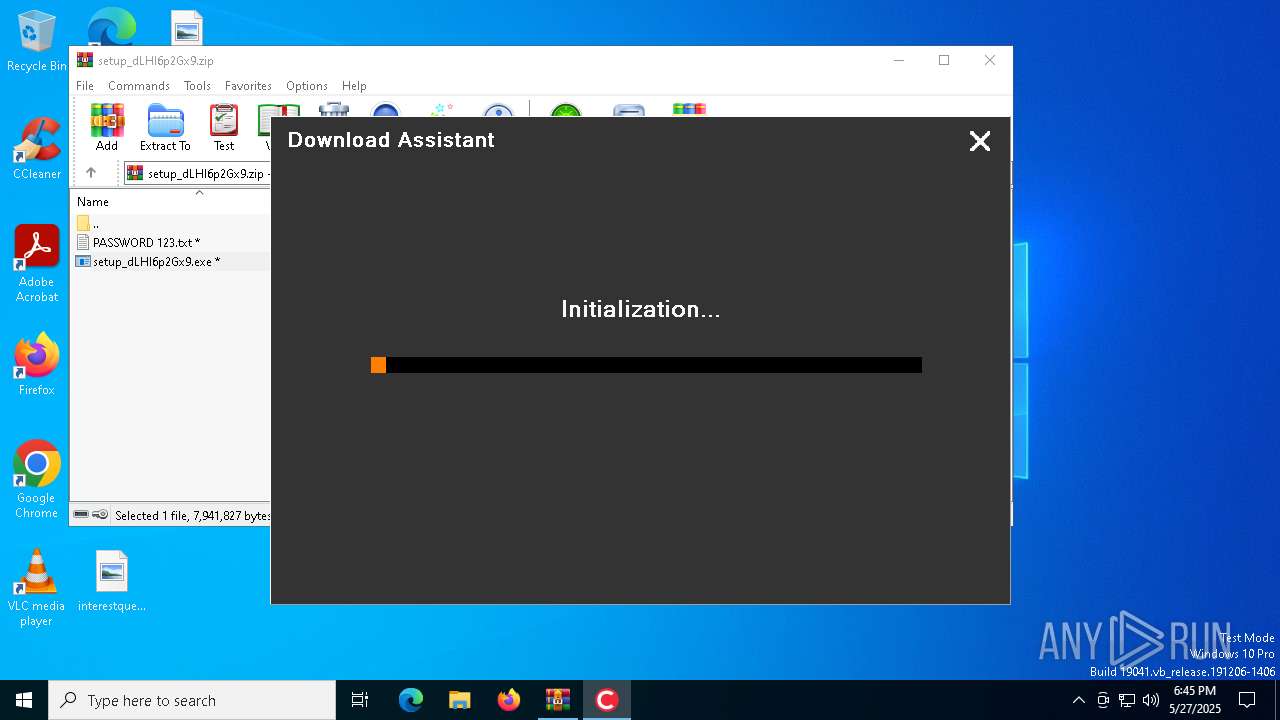This screenshot has height=720, width=1280.
Task: Show hidden system tray icons chevron
Action: click(1078, 700)
